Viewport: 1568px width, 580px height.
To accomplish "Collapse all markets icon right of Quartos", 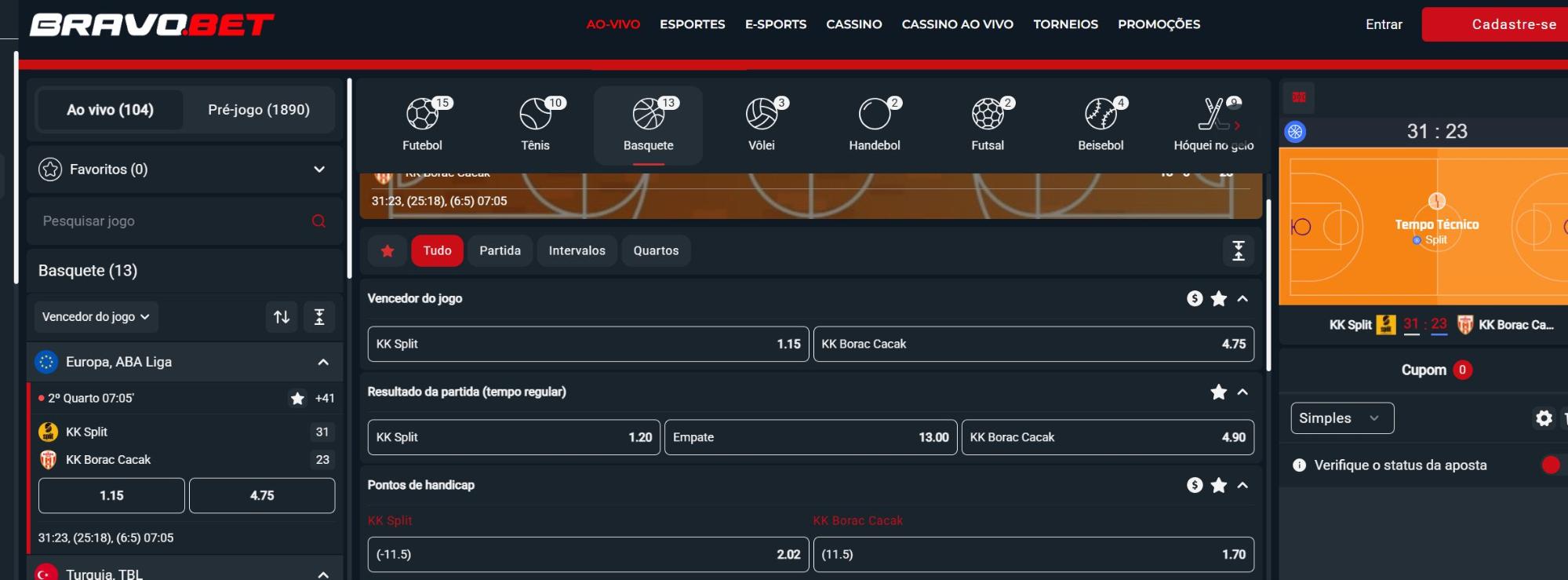I will (1239, 251).
